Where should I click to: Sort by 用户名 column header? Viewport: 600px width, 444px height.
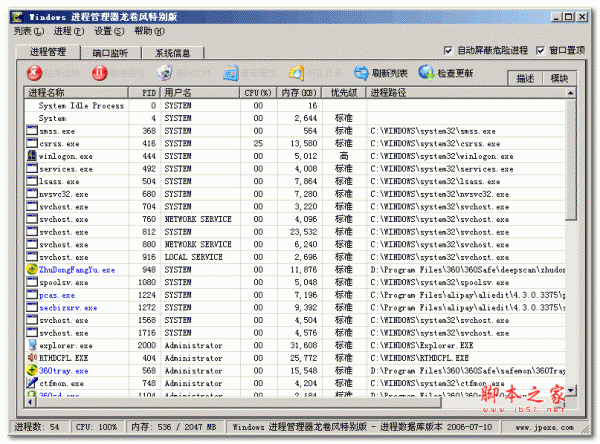(200, 93)
